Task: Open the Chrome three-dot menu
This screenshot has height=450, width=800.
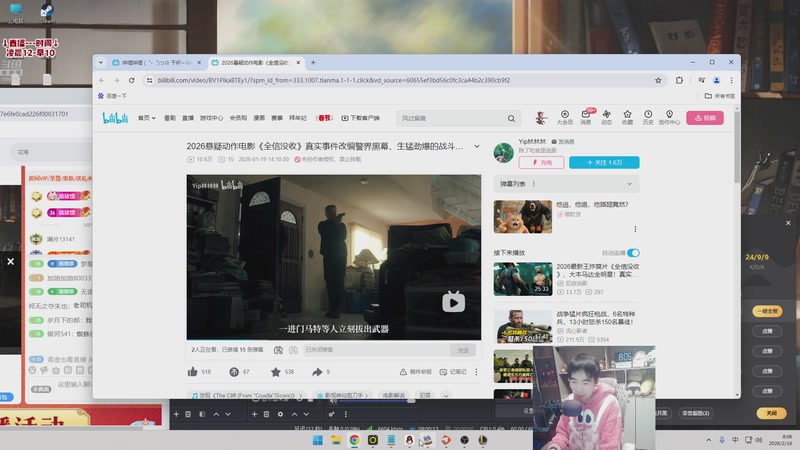Action: [x=731, y=80]
